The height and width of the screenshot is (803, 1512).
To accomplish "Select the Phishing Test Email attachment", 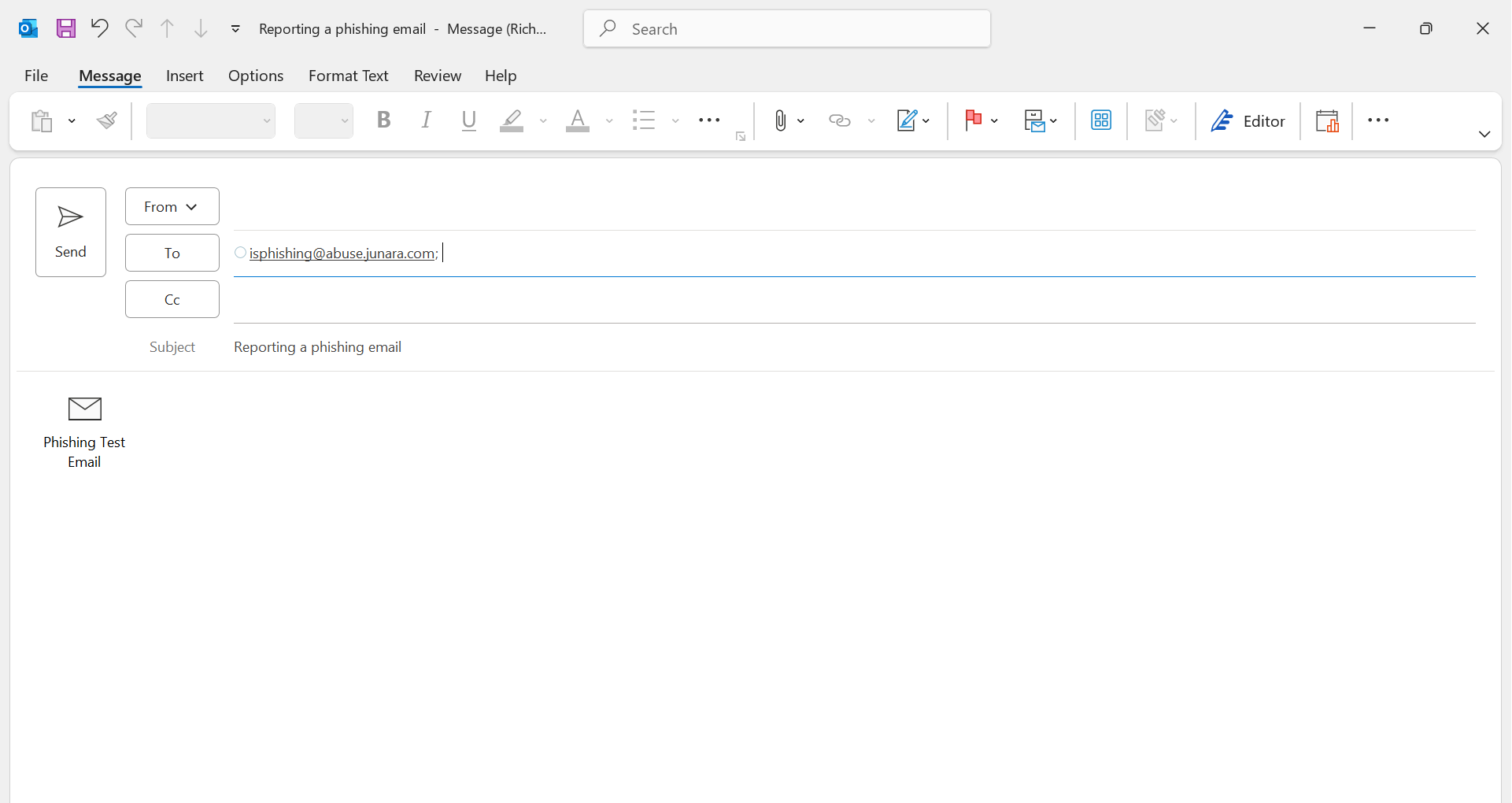I will (x=84, y=432).
